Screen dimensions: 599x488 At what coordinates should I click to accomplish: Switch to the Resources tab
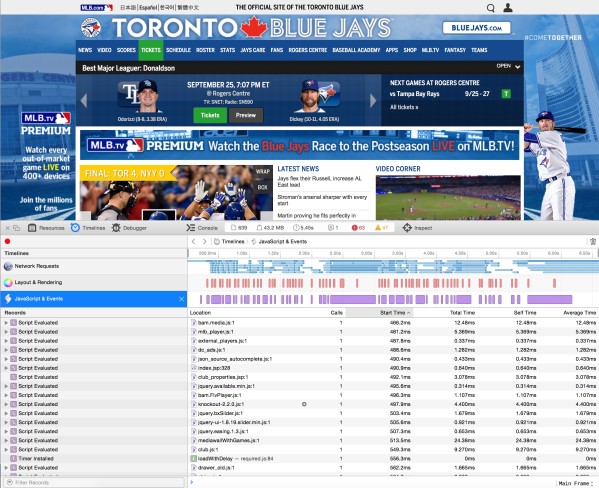46,228
